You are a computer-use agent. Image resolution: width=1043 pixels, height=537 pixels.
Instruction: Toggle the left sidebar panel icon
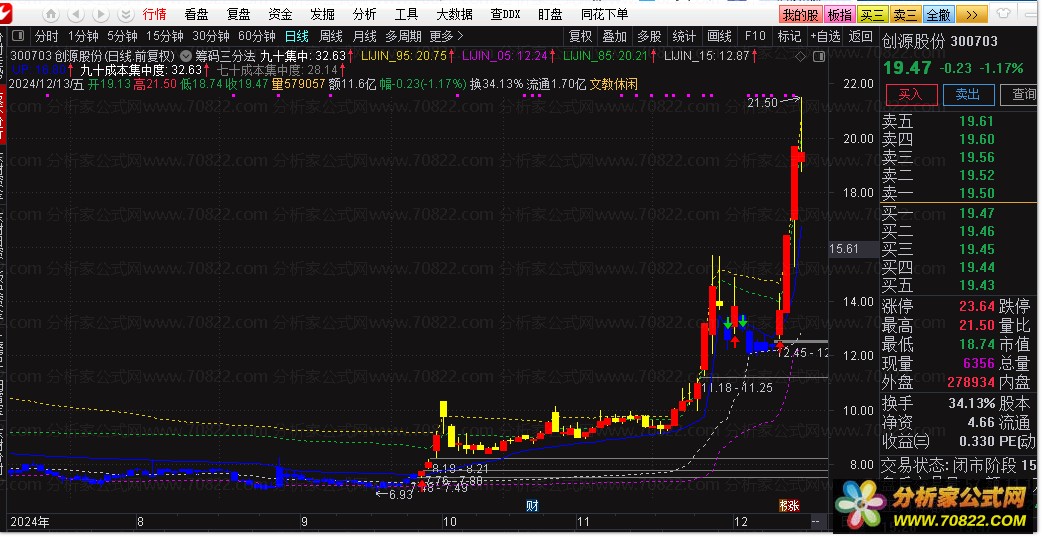click(x=18, y=36)
